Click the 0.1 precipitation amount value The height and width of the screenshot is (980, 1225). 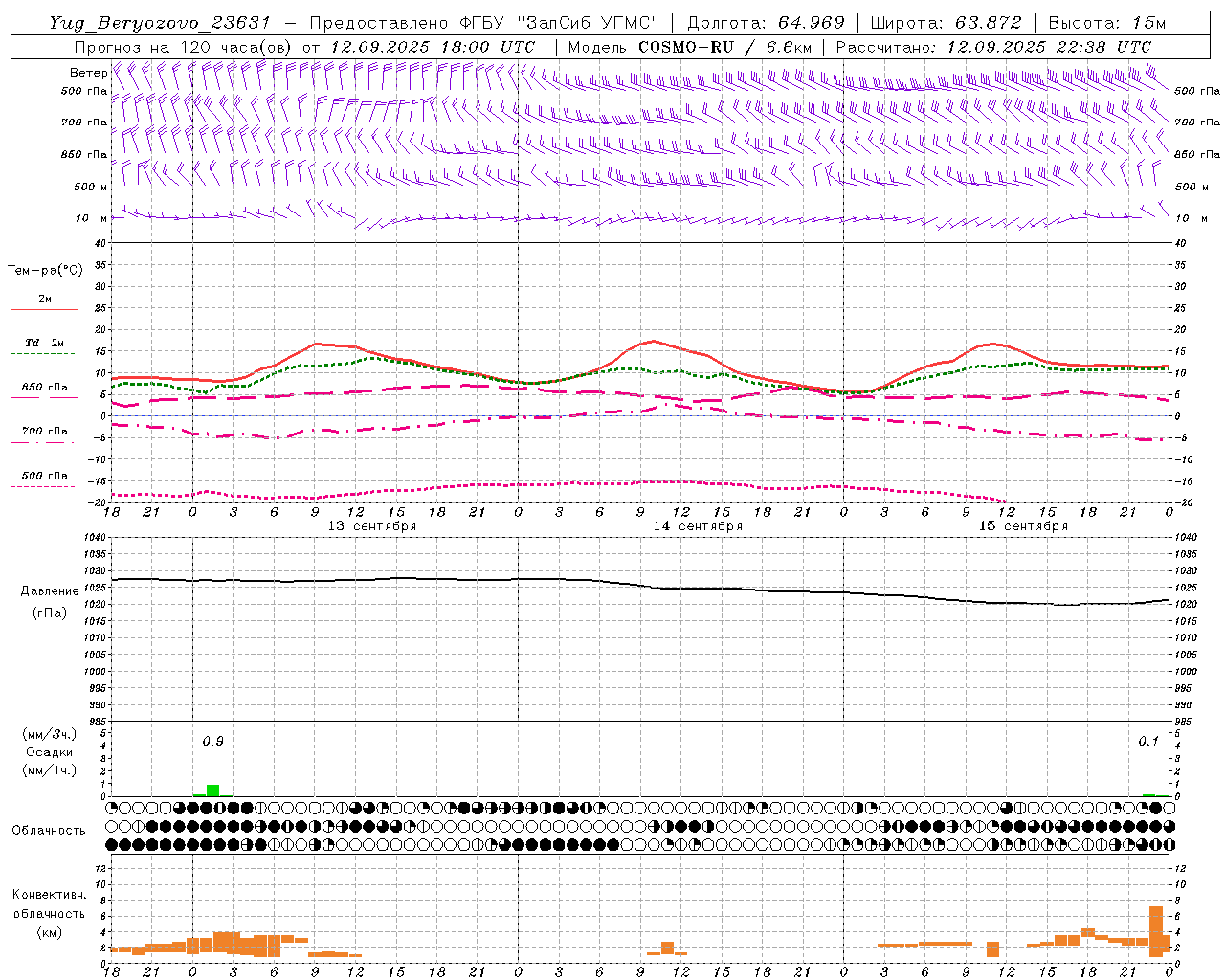[x=1147, y=741]
